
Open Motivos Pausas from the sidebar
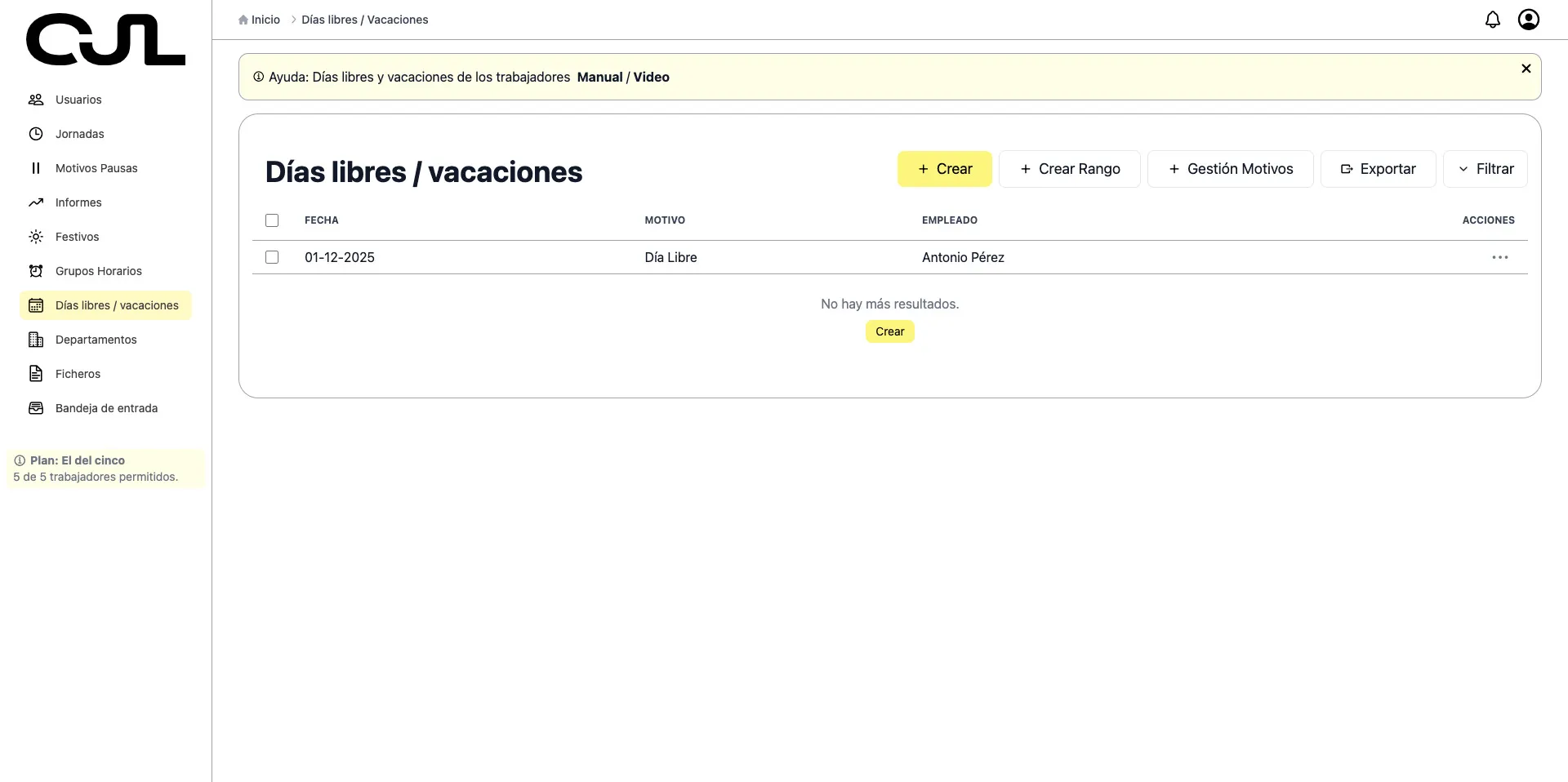(x=96, y=168)
